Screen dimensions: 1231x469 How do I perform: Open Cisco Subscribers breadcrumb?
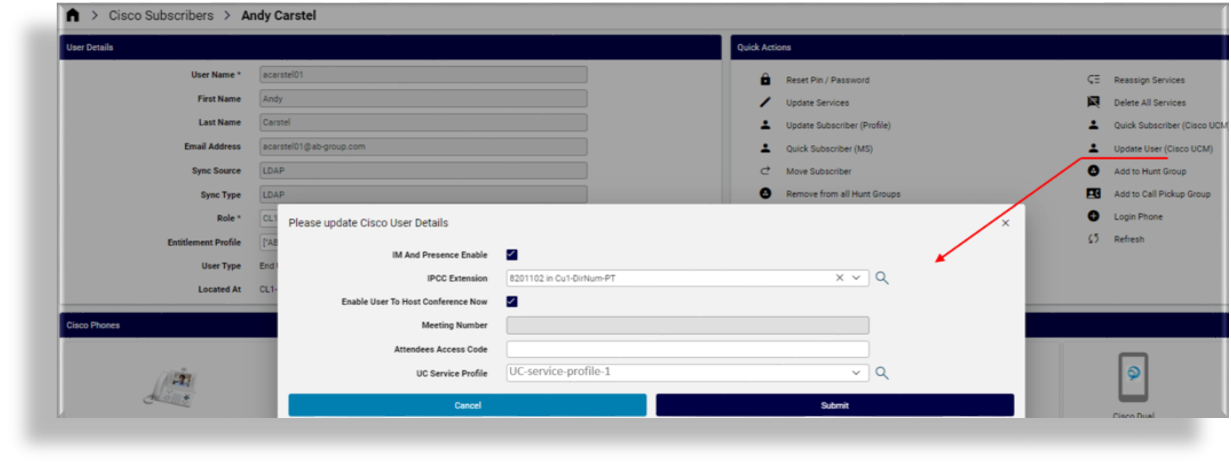(161, 16)
